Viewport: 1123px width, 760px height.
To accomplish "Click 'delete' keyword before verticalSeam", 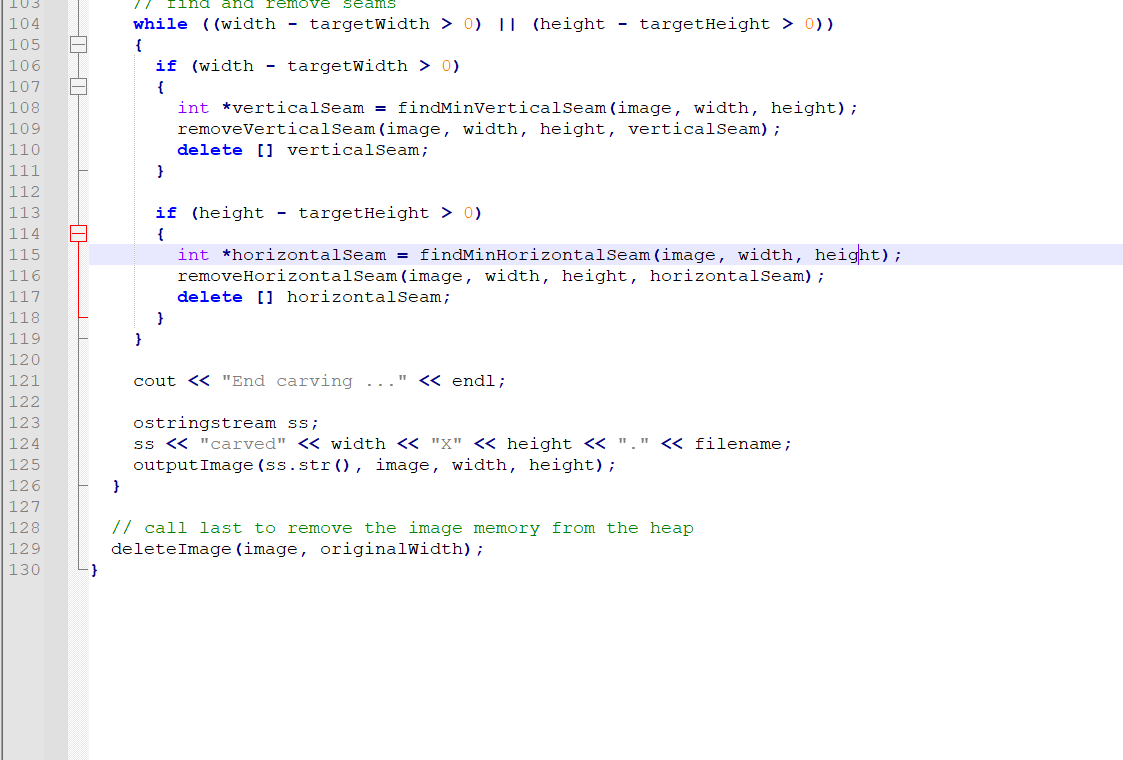I will tap(210, 150).
